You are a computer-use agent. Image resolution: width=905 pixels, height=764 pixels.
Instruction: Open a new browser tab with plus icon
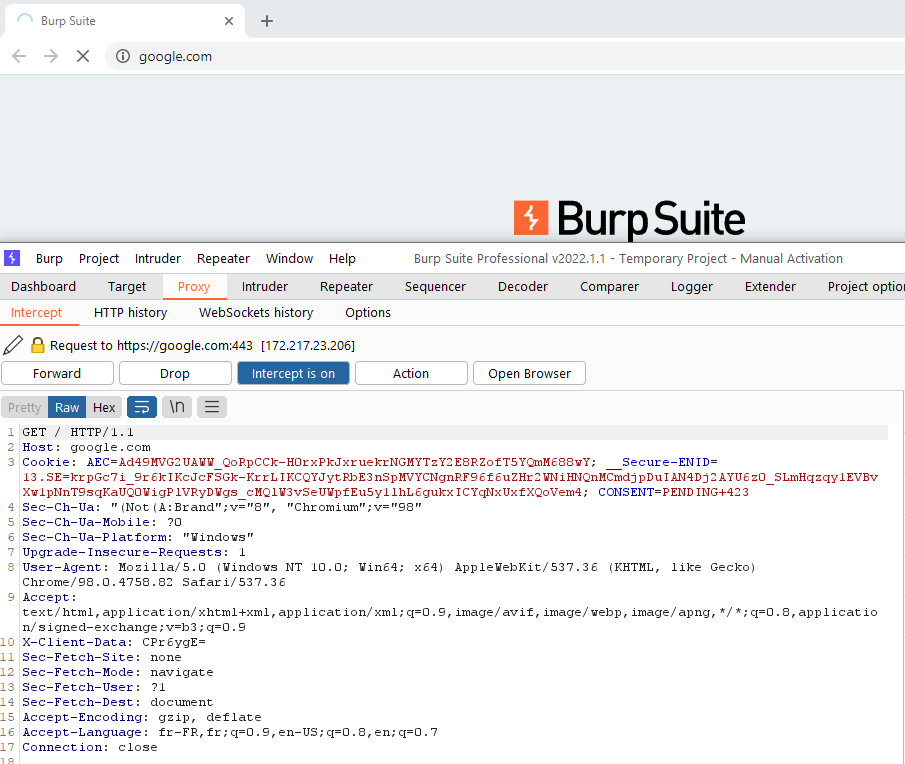267,21
